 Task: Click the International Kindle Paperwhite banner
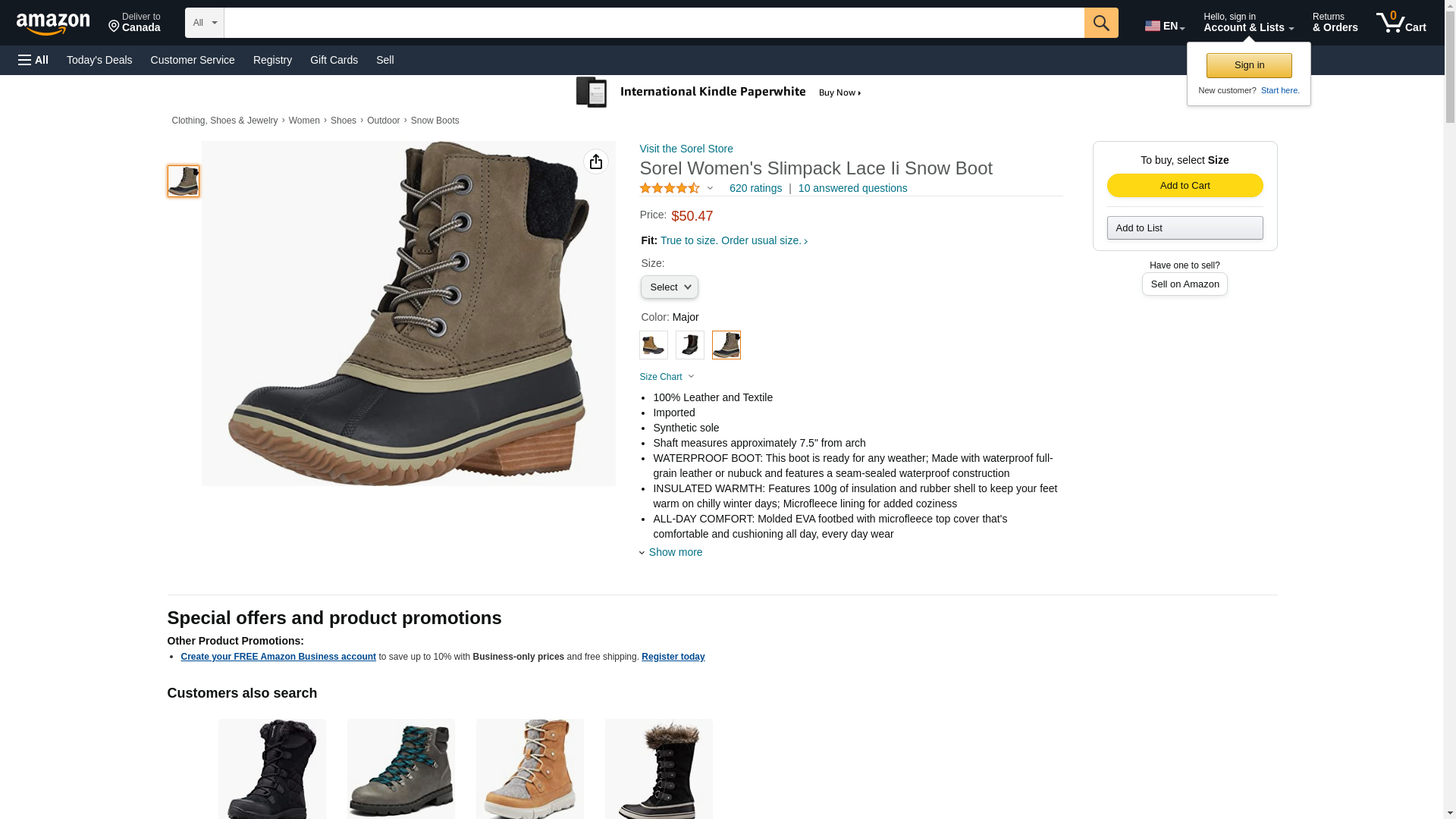click(x=719, y=93)
